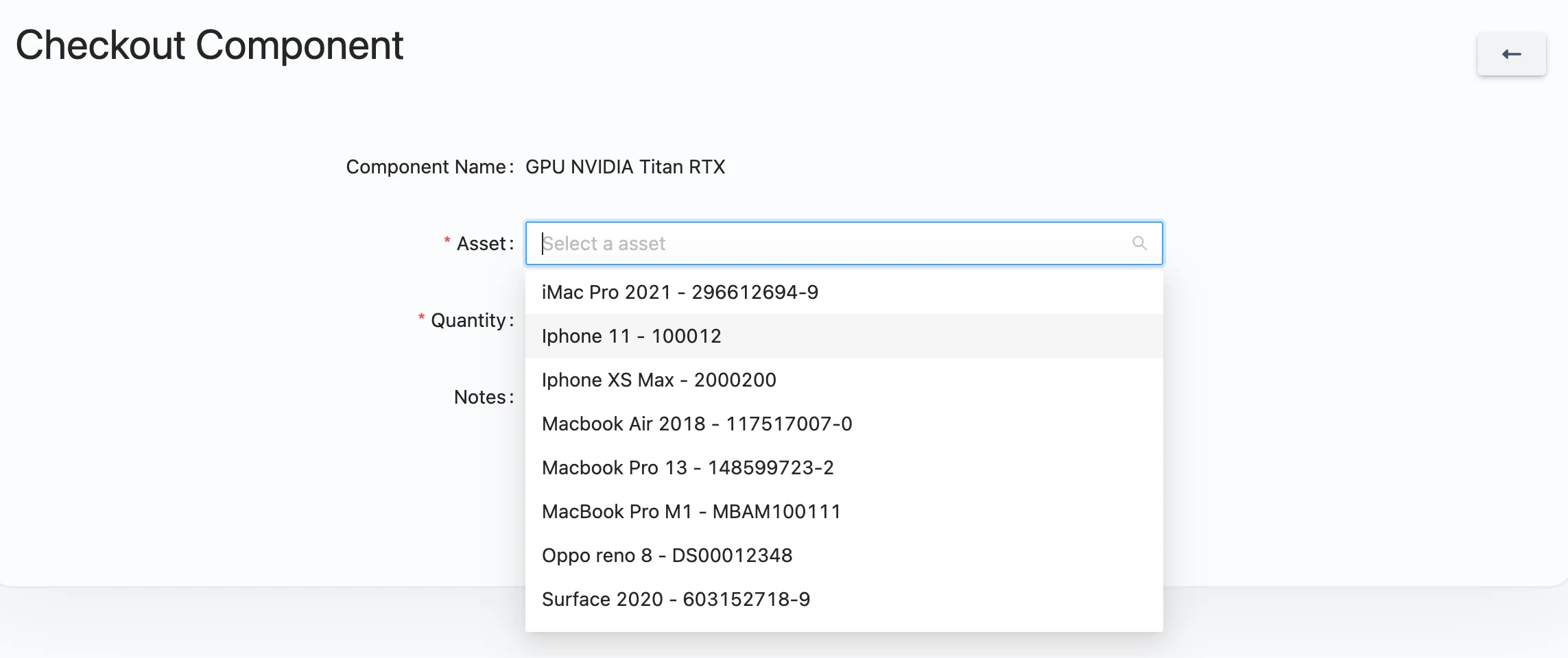Click the Notes field label
The image size is (1568, 658).
click(482, 396)
